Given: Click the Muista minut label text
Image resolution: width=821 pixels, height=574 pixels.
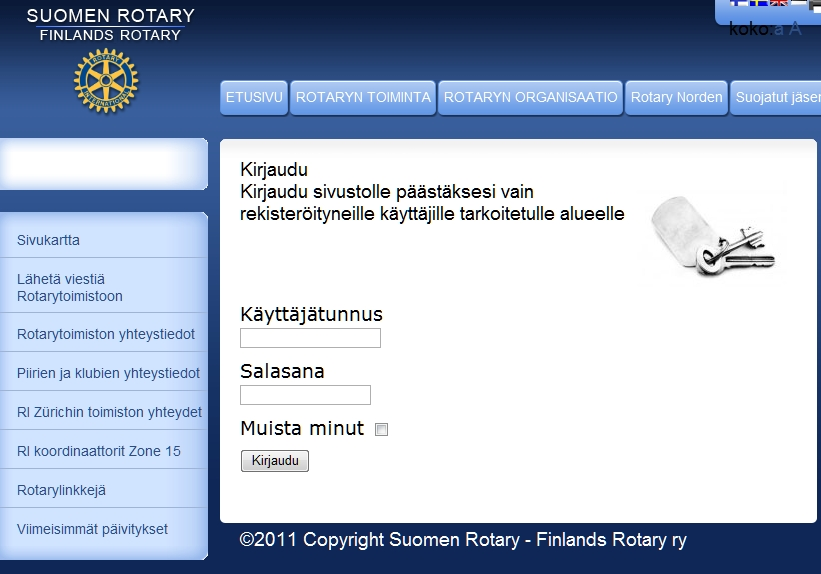Looking at the screenshot, I should coord(302,428).
